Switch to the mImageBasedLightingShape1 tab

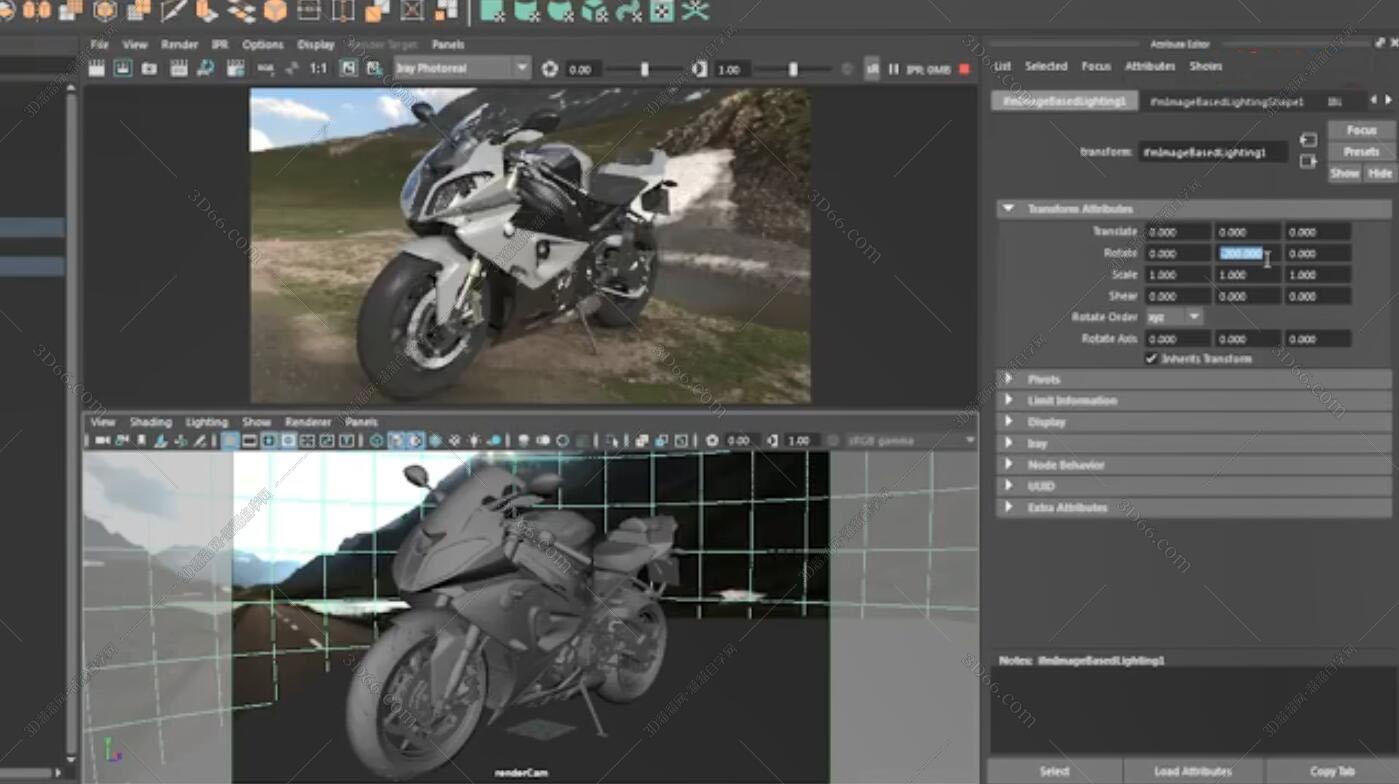(1226, 102)
